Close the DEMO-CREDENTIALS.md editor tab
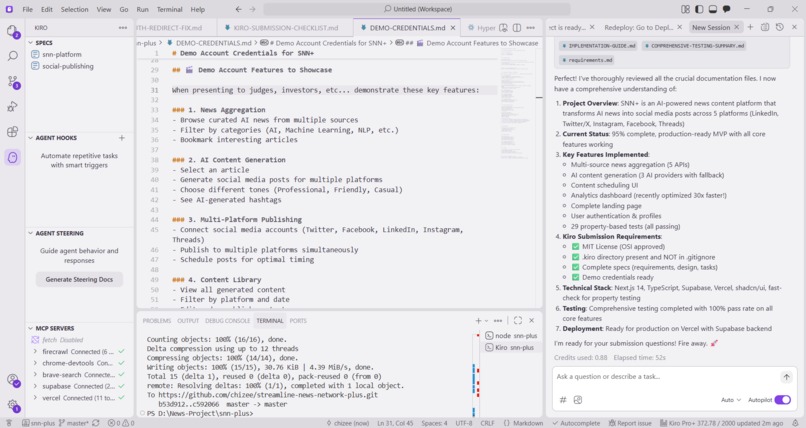806x428 pixels. (453, 28)
